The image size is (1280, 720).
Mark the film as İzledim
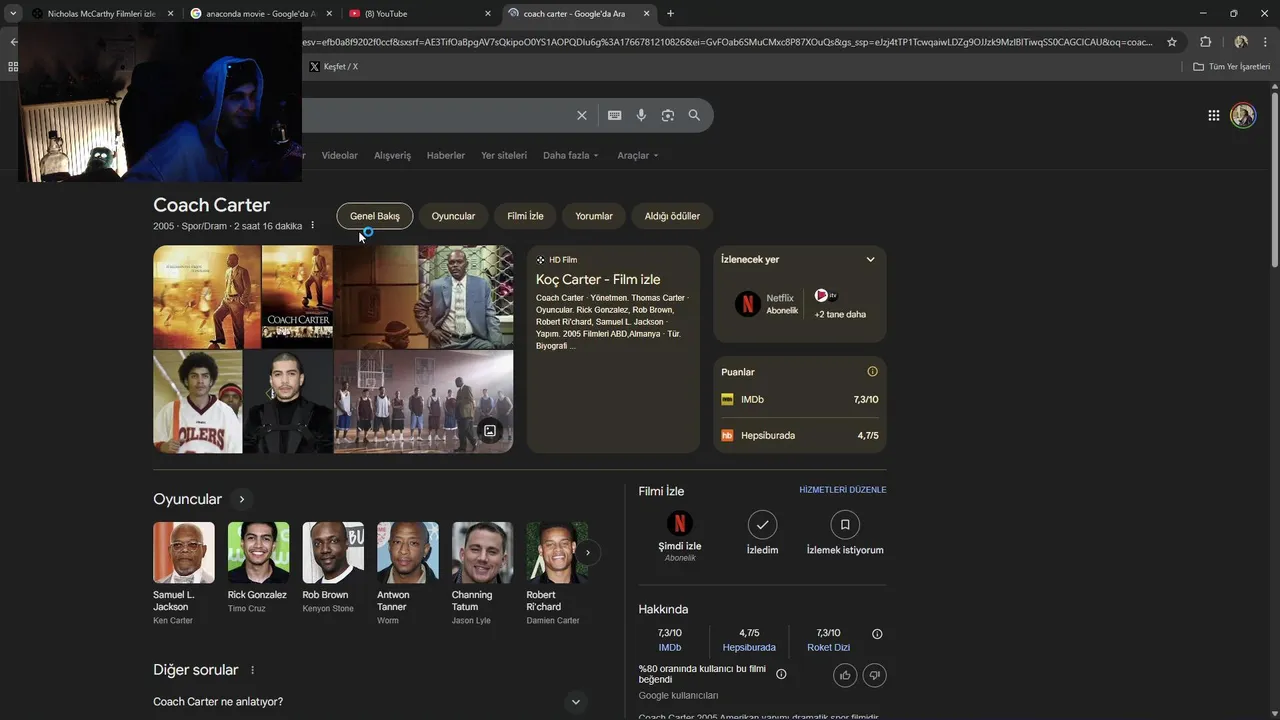point(762,524)
